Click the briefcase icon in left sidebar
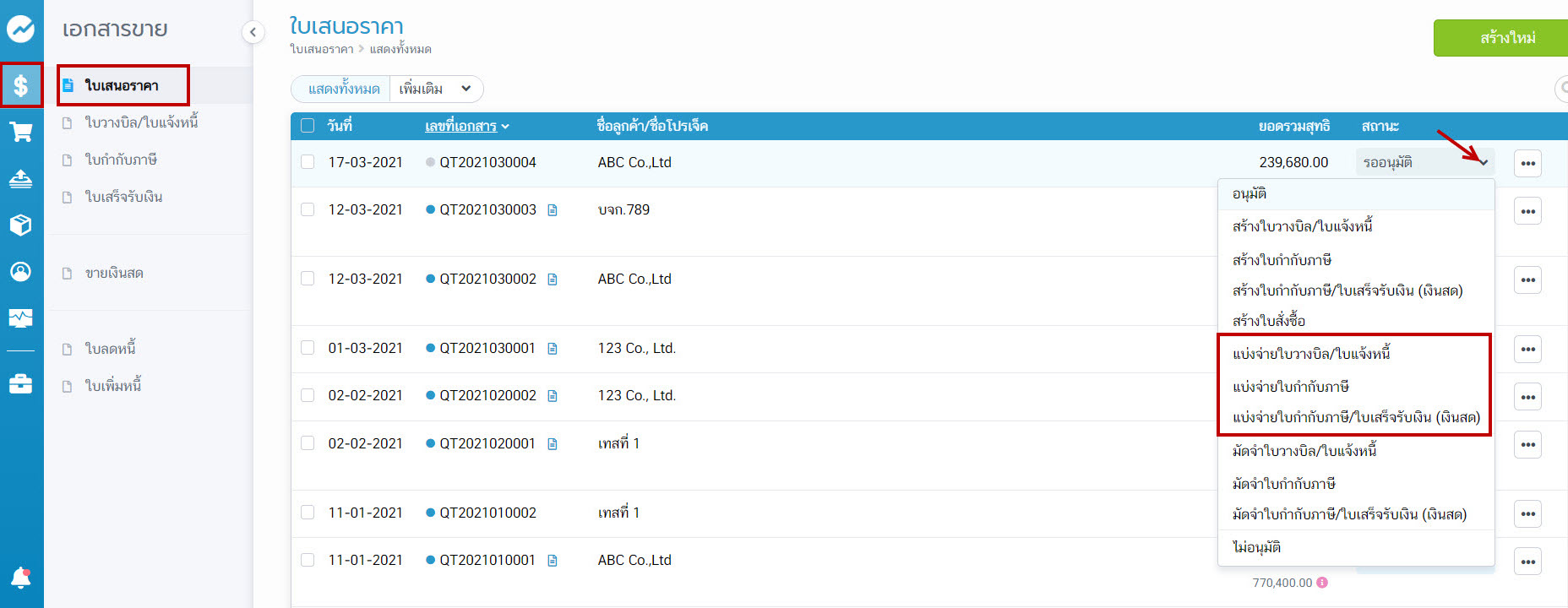The image size is (1568, 608). tap(21, 384)
